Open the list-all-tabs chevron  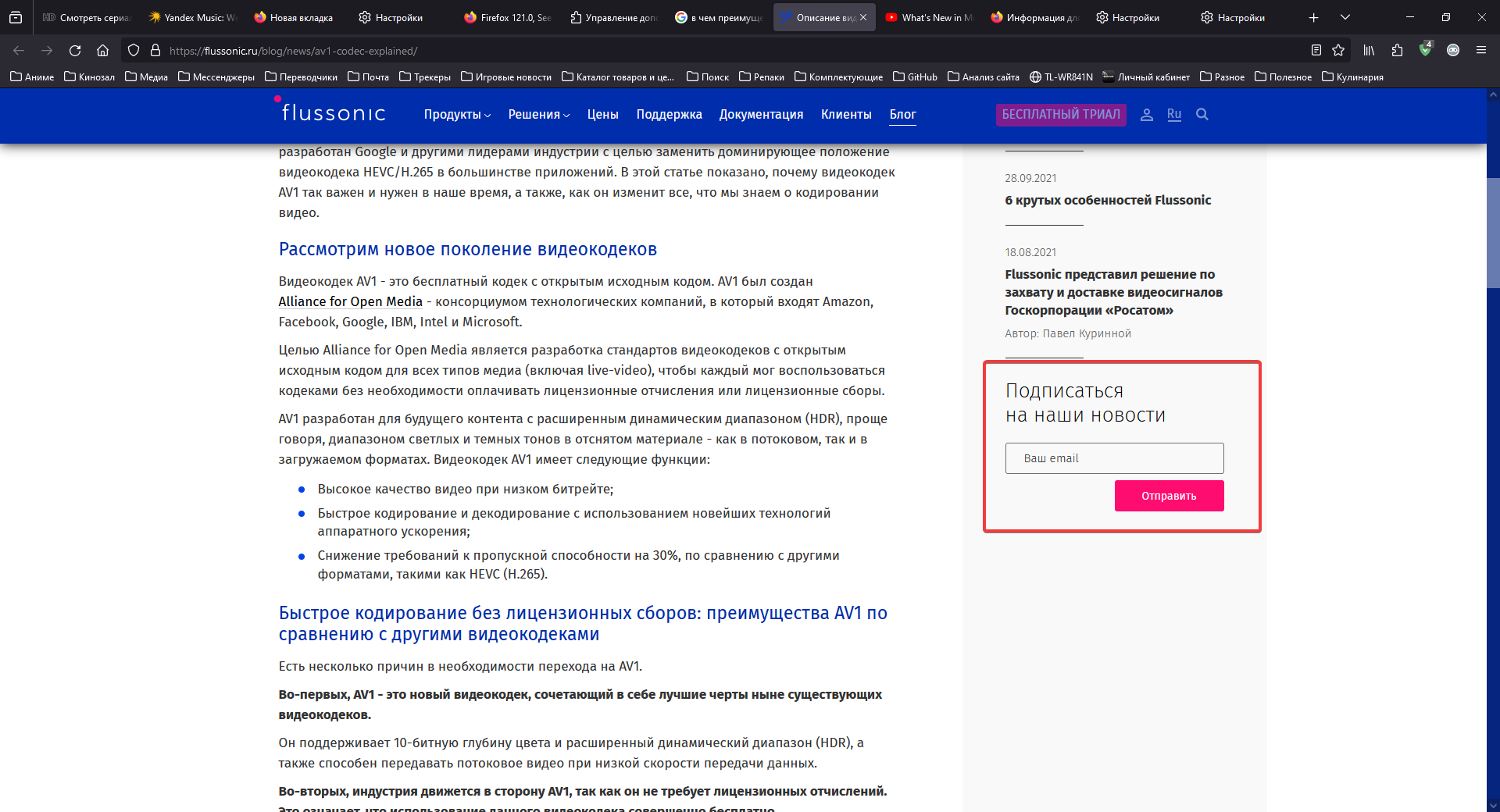pyautogui.click(x=1345, y=16)
